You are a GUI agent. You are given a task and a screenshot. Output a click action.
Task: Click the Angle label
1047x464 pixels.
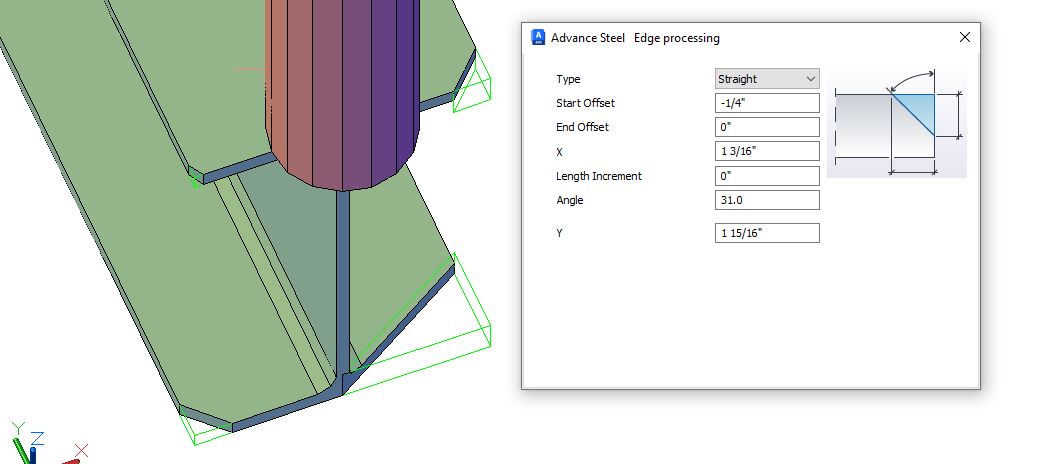(x=570, y=200)
